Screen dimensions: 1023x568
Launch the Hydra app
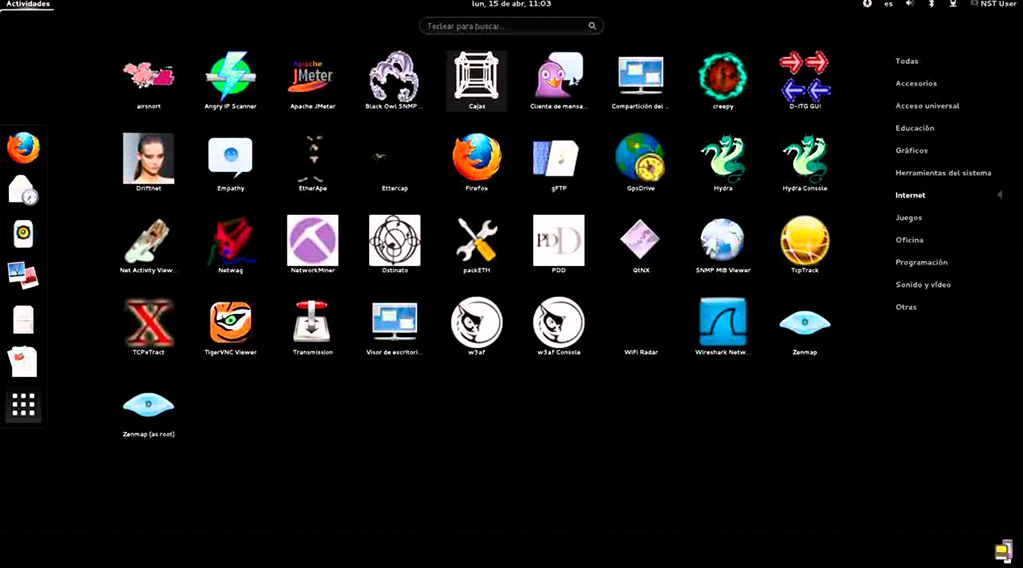point(722,163)
